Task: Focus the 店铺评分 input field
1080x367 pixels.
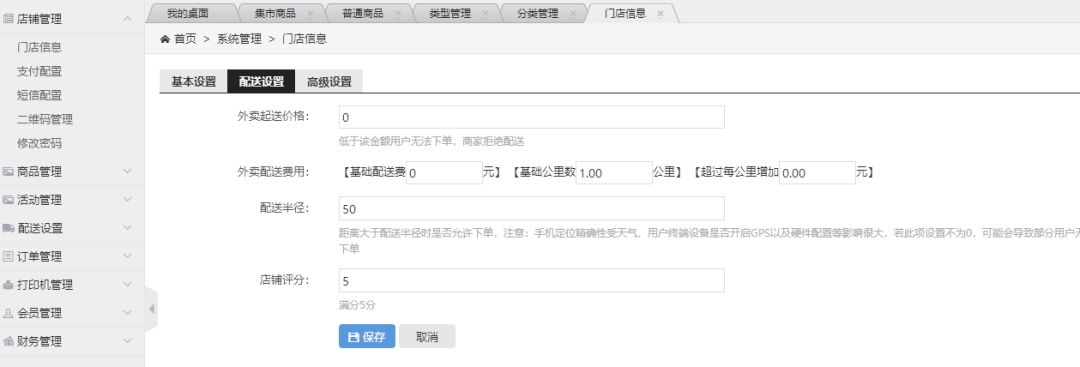Action: (532, 280)
